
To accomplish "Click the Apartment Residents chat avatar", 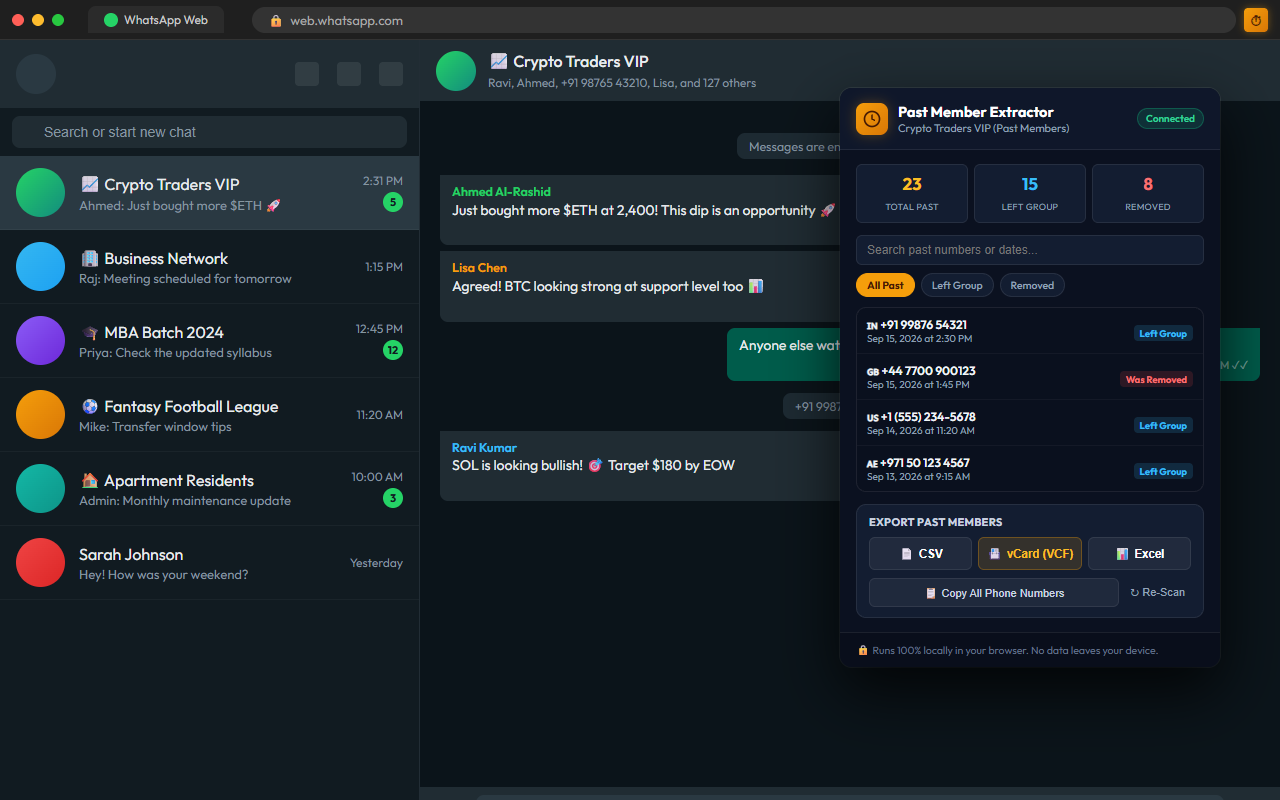I will (x=40, y=489).
